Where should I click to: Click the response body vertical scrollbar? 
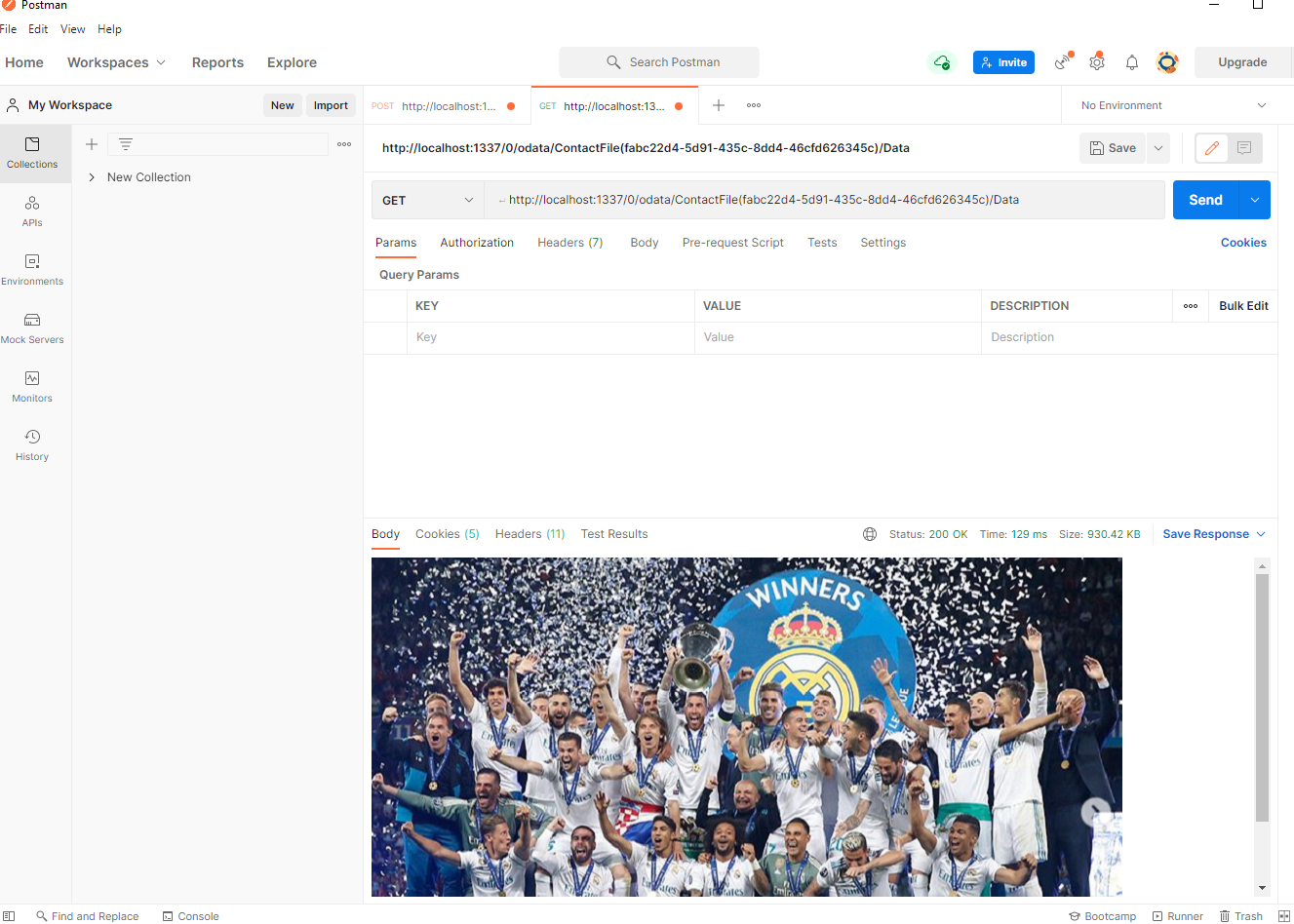(x=1262, y=698)
